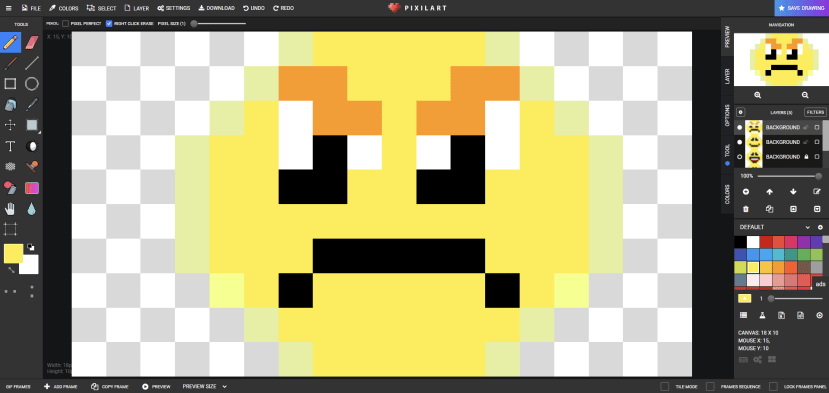
Task: Select the Crop/Transform tool
Action: point(11,229)
